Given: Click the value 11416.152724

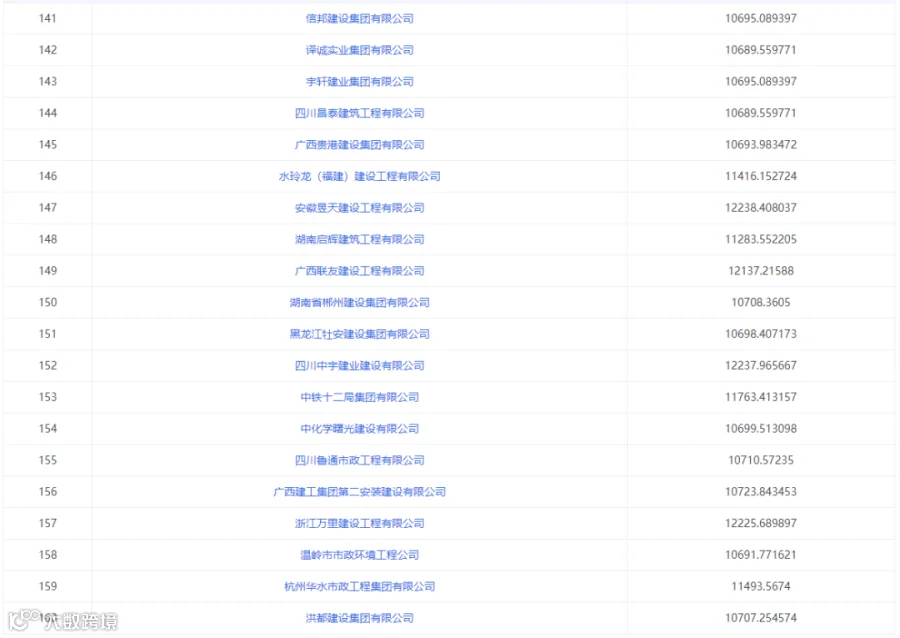Looking at the screenshot, I should (761, 176).
